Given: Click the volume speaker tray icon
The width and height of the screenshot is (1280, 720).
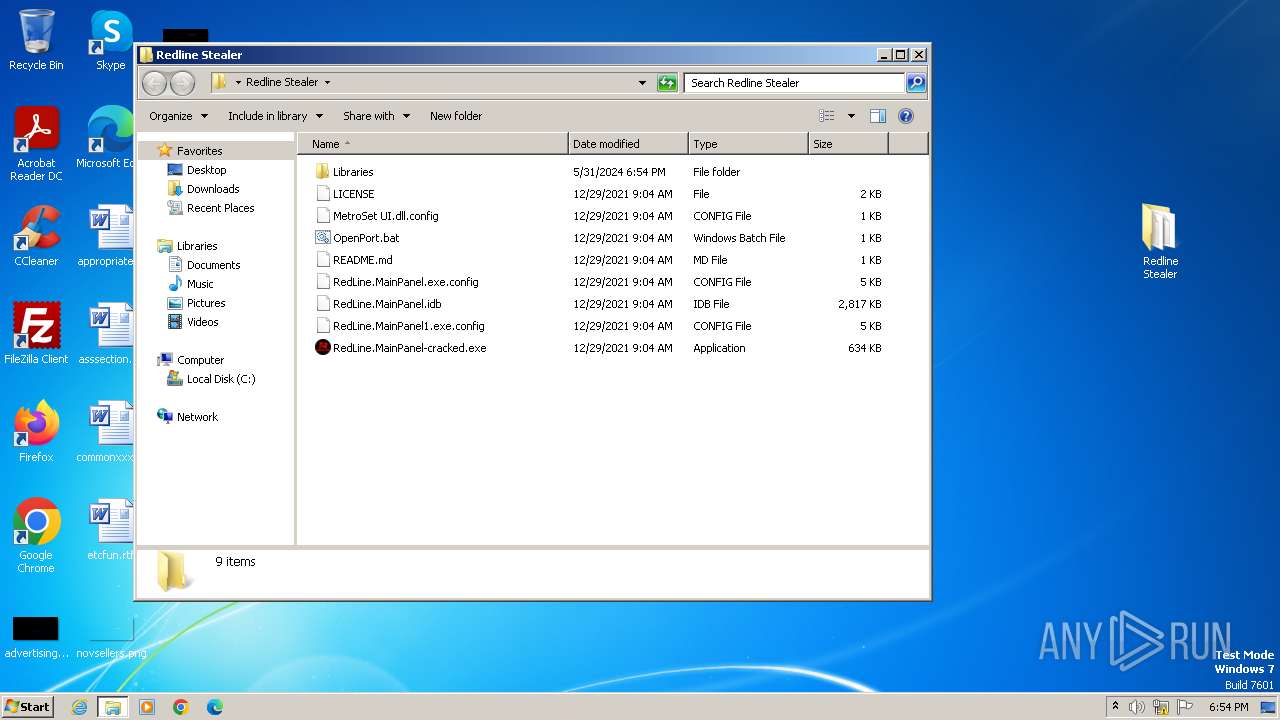Looking at the screenshot, I should (x=1137, y=707).
